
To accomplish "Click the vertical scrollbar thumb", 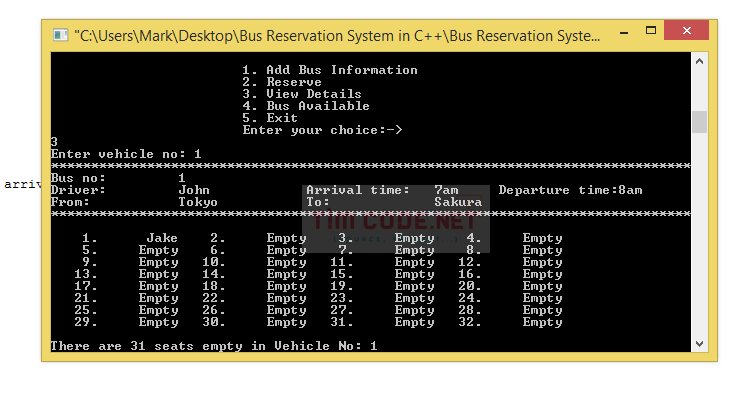I will (699, 122).
